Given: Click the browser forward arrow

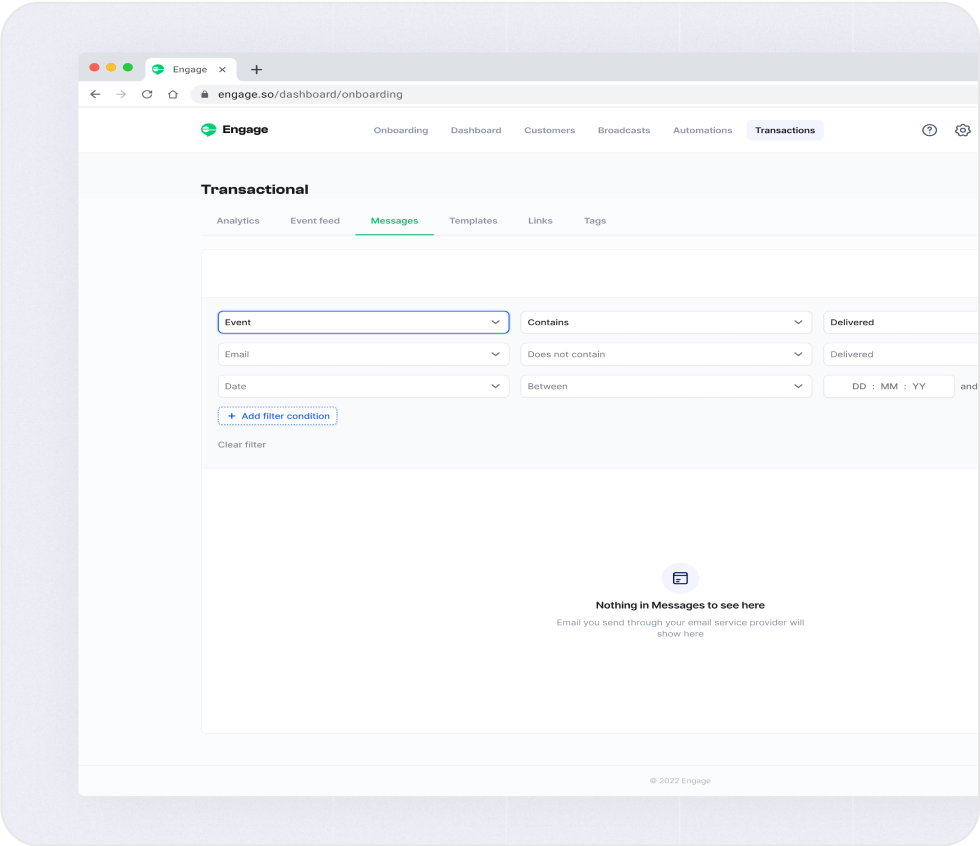Looking at the screenshot, I should point(121,94).
